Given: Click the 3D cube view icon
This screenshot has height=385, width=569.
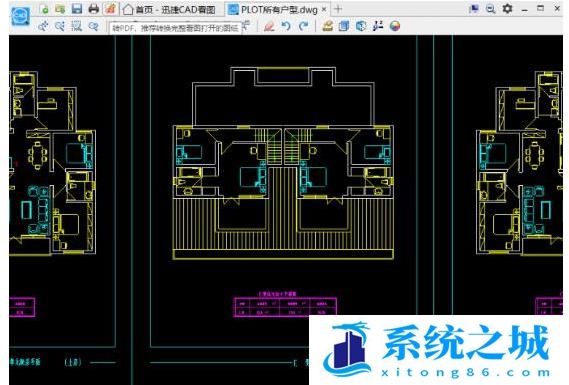Looking at the screenshot, I should click(361, 26).
